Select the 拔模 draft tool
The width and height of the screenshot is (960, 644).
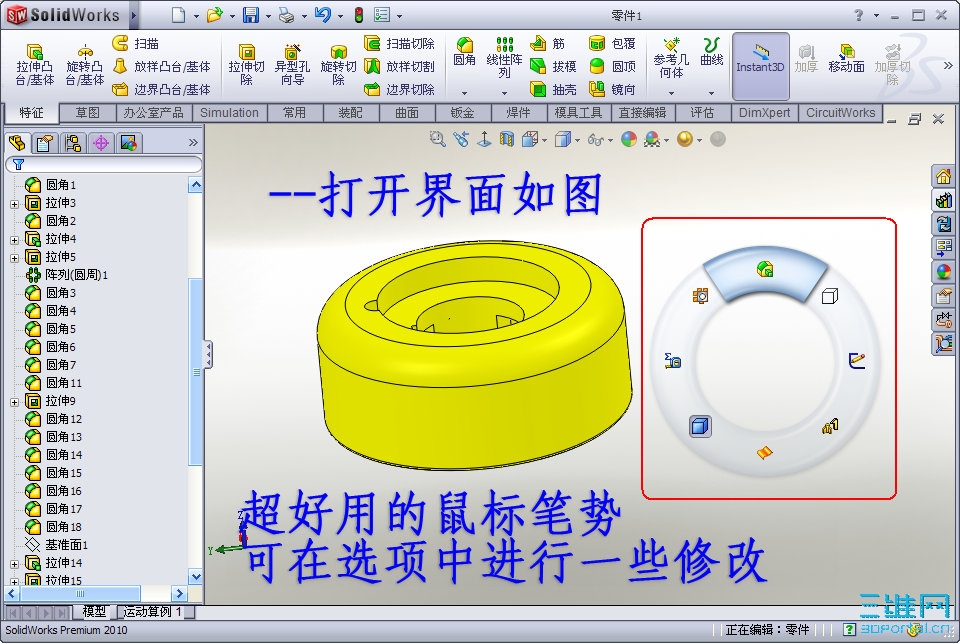pos(553,66)
